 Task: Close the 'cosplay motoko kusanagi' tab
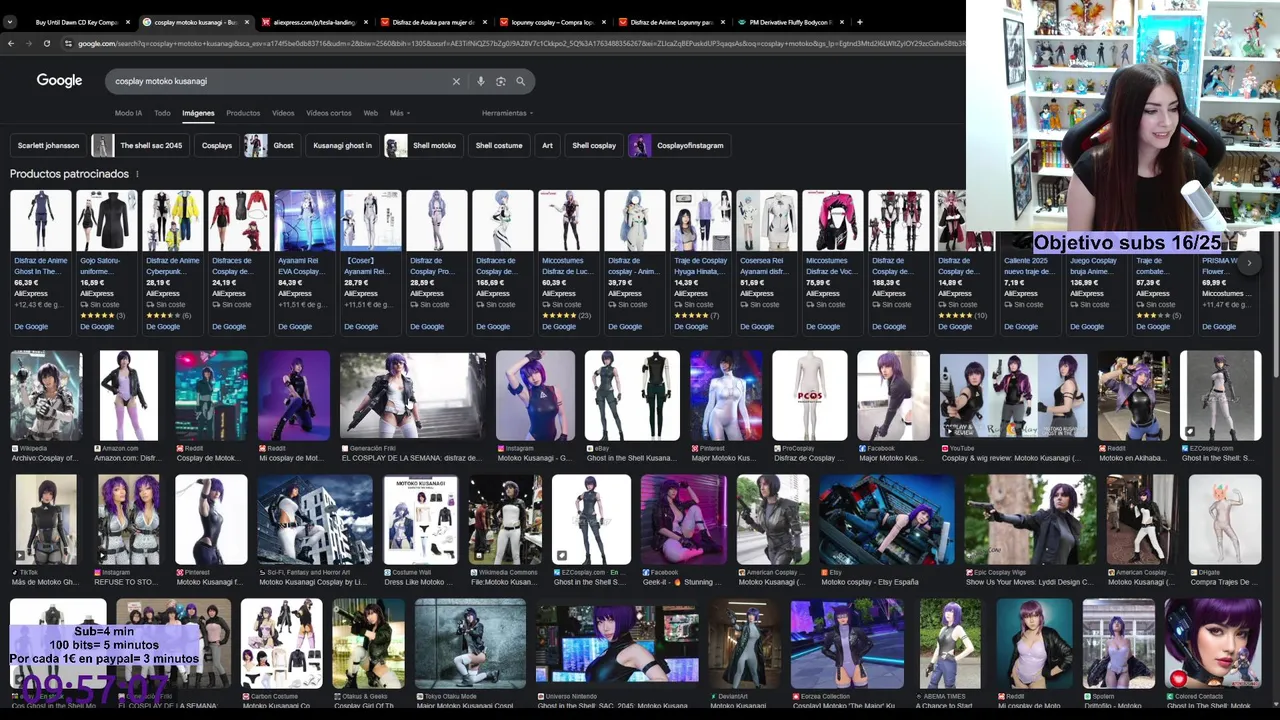247,21
